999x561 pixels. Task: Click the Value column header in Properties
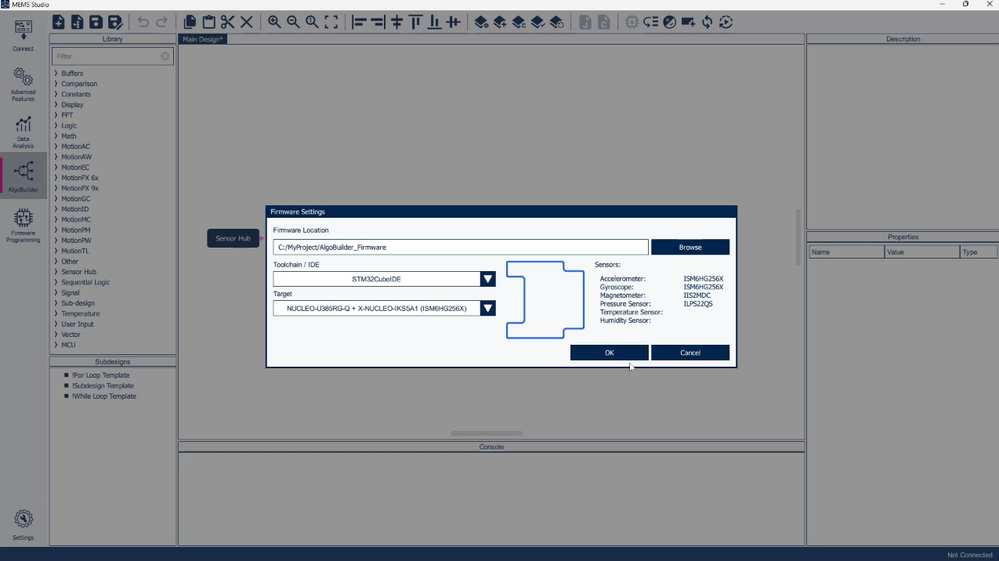pos(922,252)
